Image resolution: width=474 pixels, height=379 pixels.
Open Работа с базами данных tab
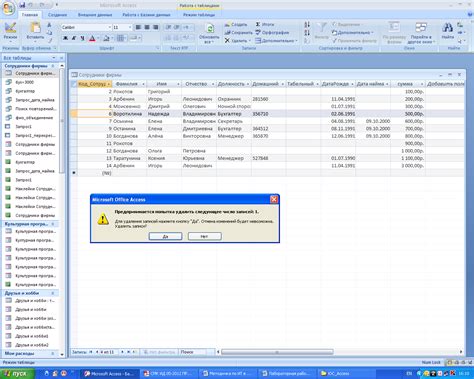coord(146,15)
